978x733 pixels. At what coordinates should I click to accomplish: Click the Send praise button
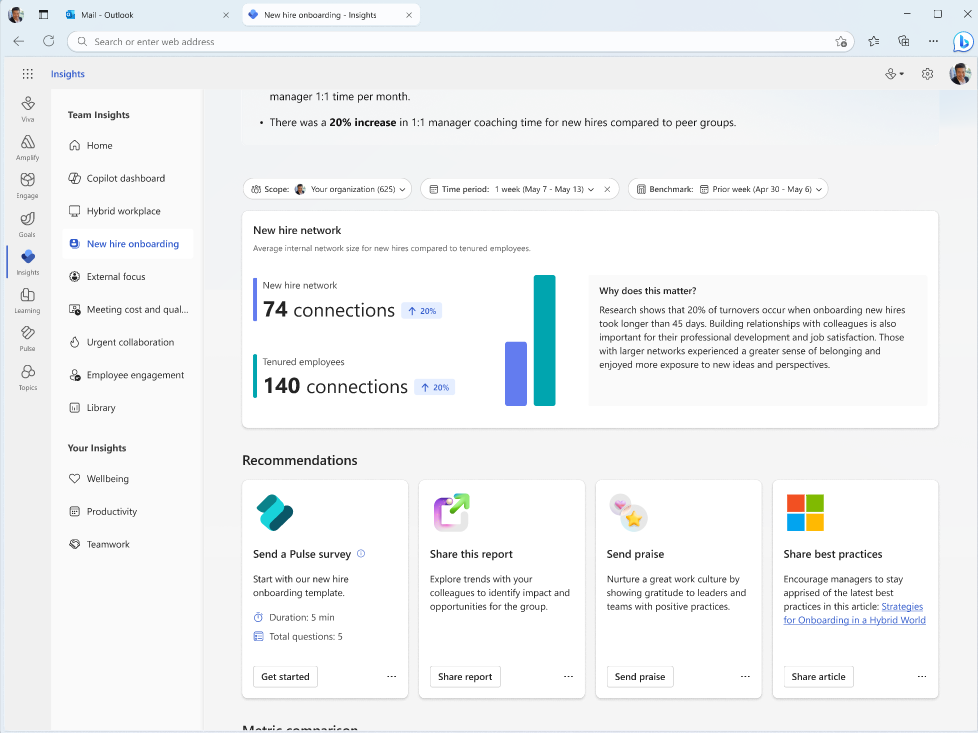pyautogui.click(x=640, y=676)
